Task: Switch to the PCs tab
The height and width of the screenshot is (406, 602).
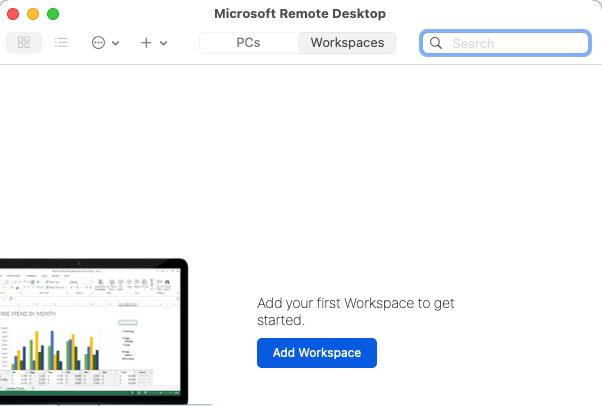Action: [x=248, y=43]
